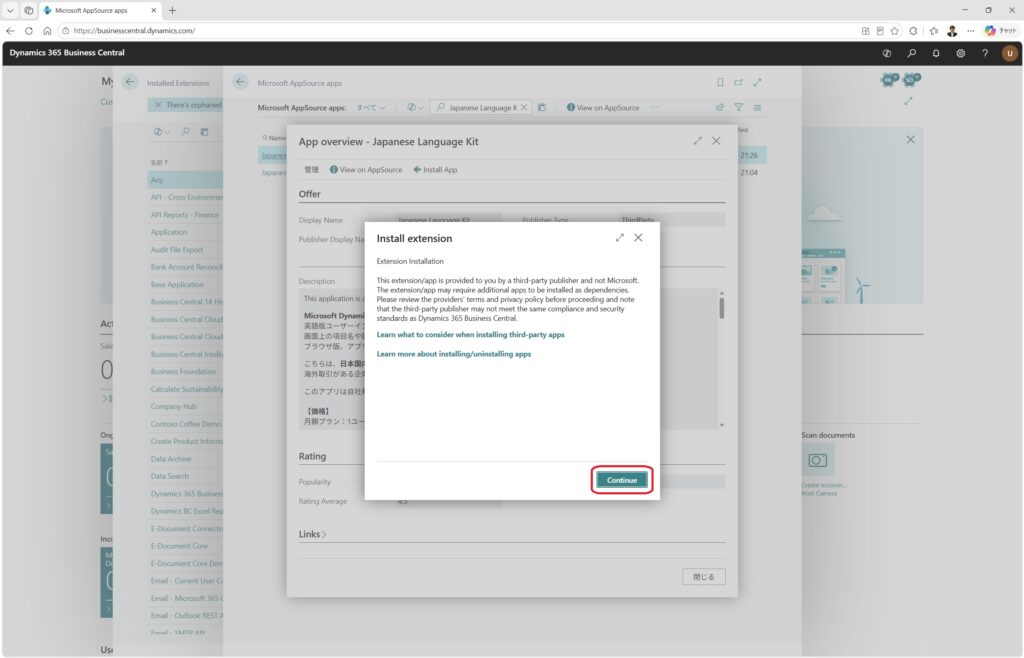This screenshot has height=658, width=1024.
Task: Open the Copilot チャット button
Action: [1000, 31]
